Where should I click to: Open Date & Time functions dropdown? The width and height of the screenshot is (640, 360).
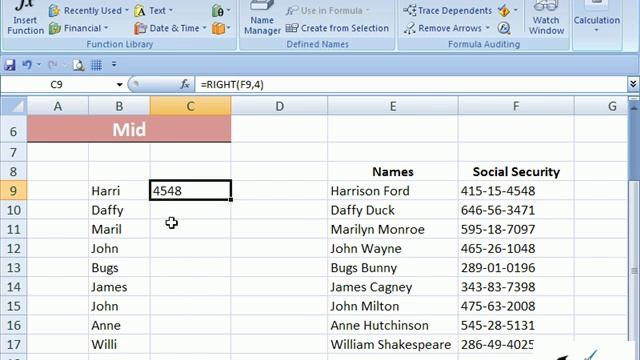coord(170,28)
